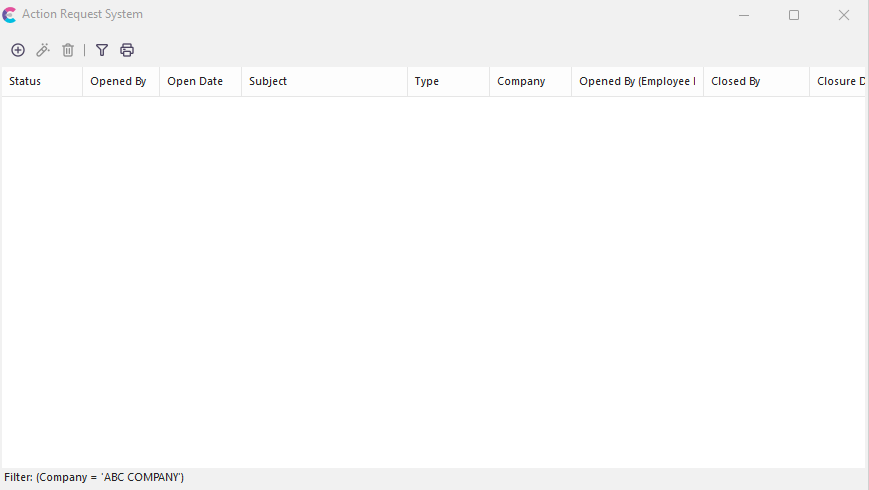The height and width of the screenshot is (490, 869).
Task: Click the filter status text for ABC COMPANY
Action: [94, 478]
